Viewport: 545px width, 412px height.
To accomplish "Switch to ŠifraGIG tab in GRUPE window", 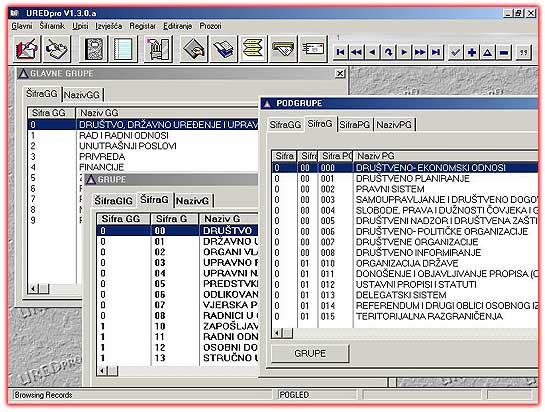I will 114,201.
